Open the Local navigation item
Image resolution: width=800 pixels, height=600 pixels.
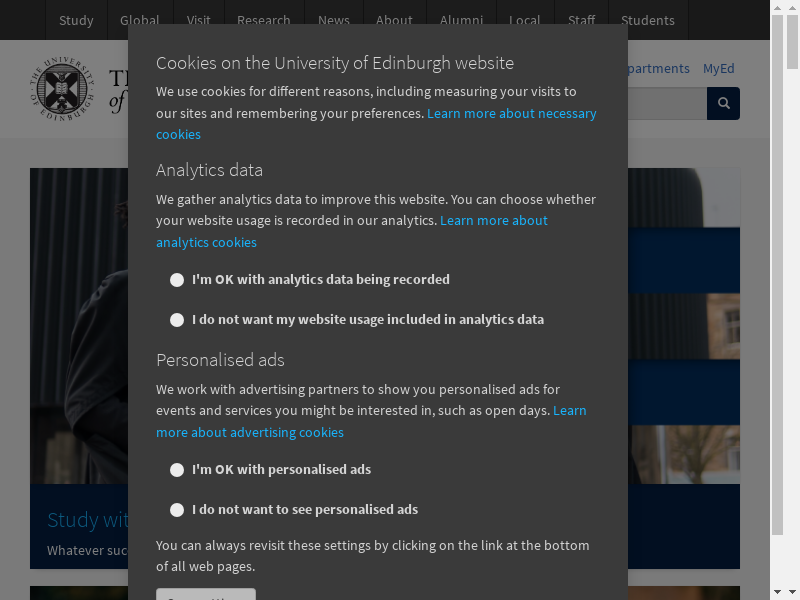pyautogui.click(x=524, y=20)
